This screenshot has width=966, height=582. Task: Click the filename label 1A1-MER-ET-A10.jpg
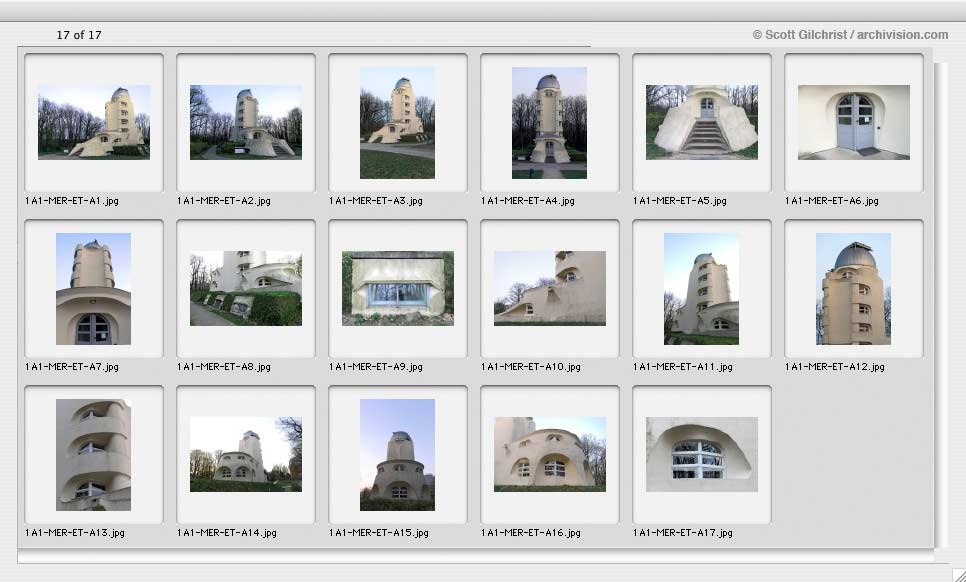click(x=531, y=367)
